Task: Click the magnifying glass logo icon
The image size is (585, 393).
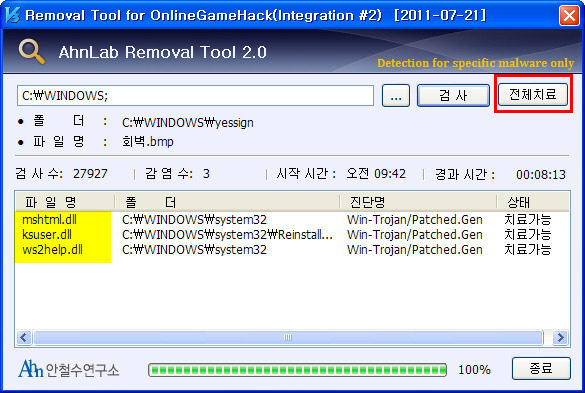Action: 32,52
